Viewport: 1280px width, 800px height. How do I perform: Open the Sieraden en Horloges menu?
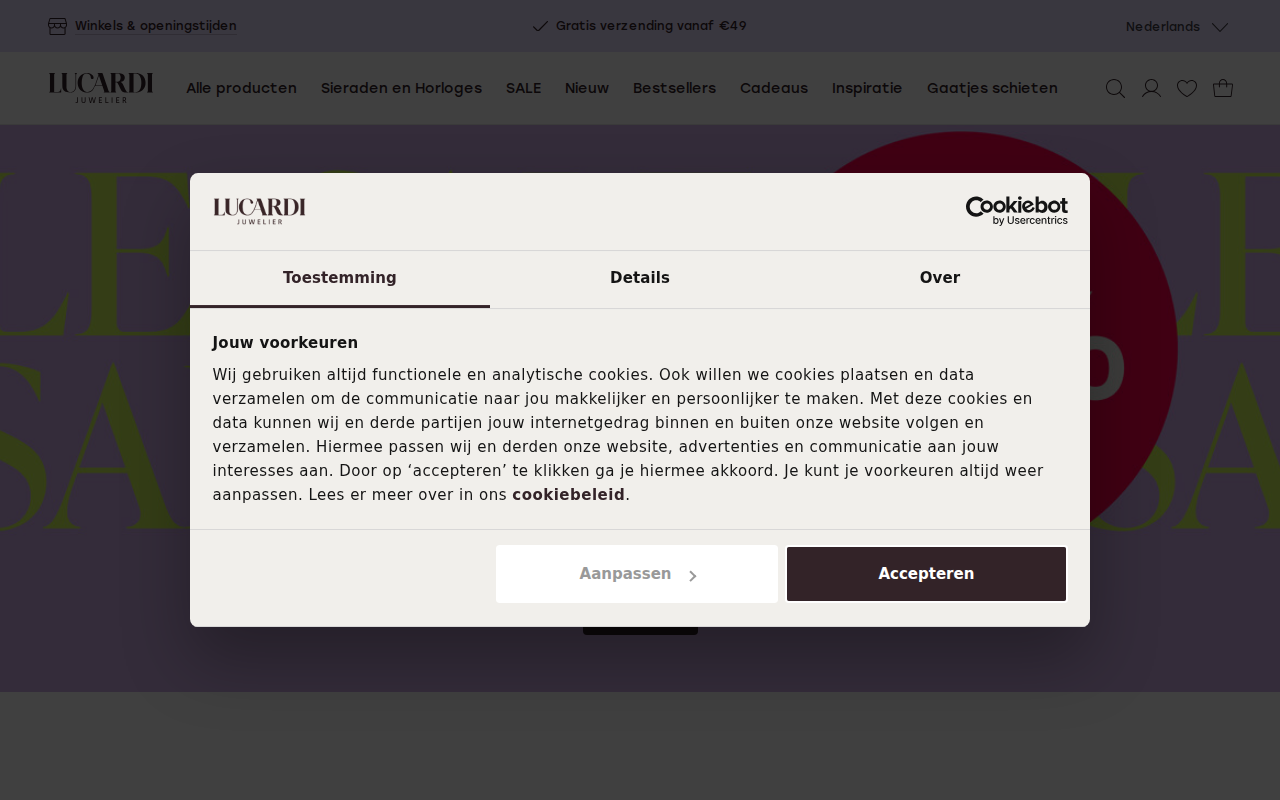401,88
